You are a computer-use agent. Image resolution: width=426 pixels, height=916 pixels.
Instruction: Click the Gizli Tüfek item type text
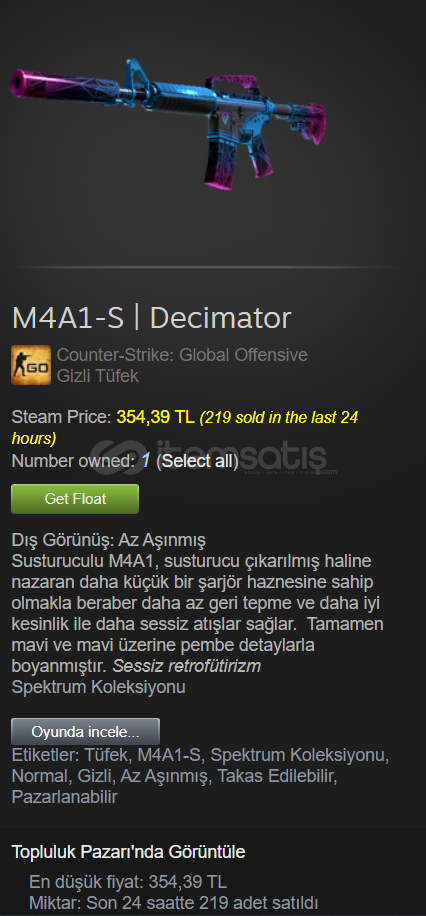[x=98, y=376]
